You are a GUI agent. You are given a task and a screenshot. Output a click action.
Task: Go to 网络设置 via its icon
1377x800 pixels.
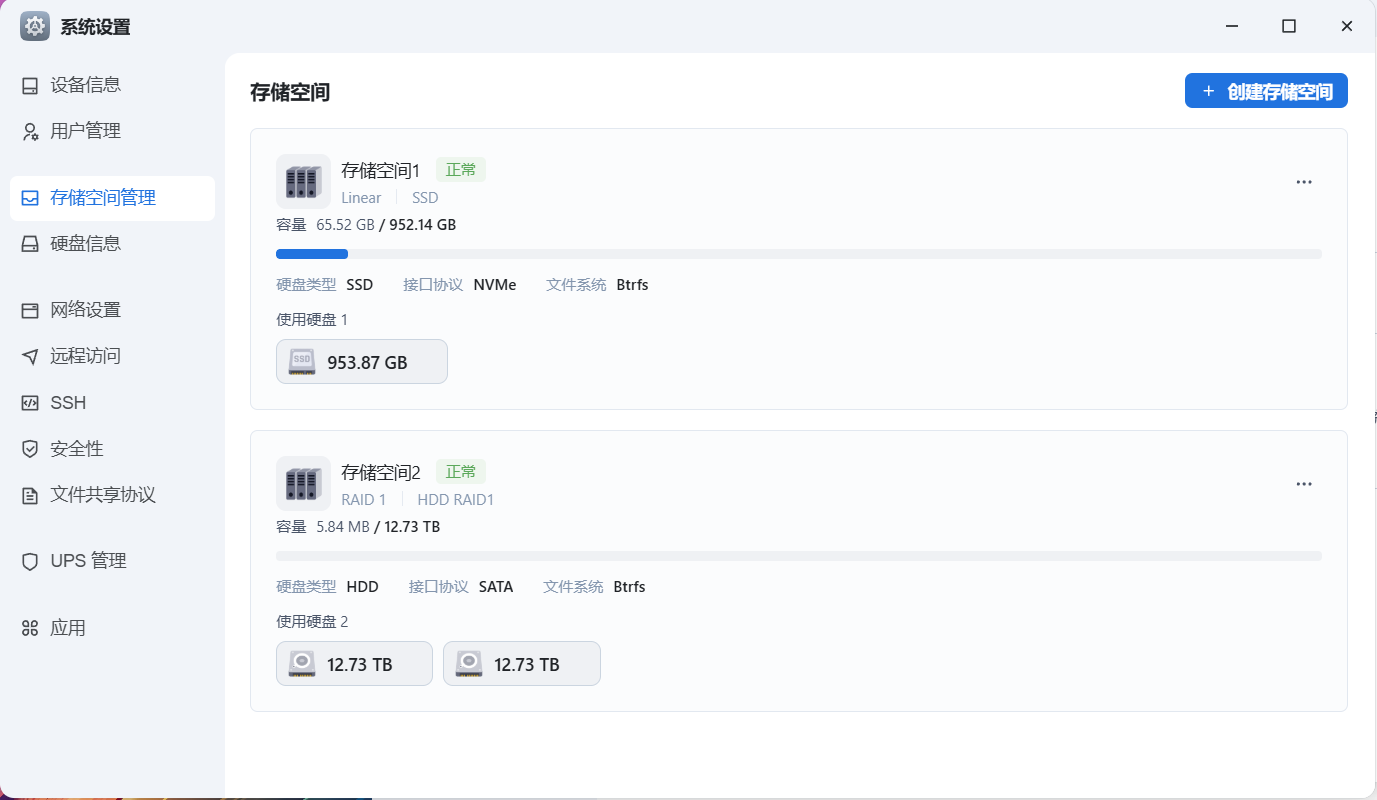(30, 310)
